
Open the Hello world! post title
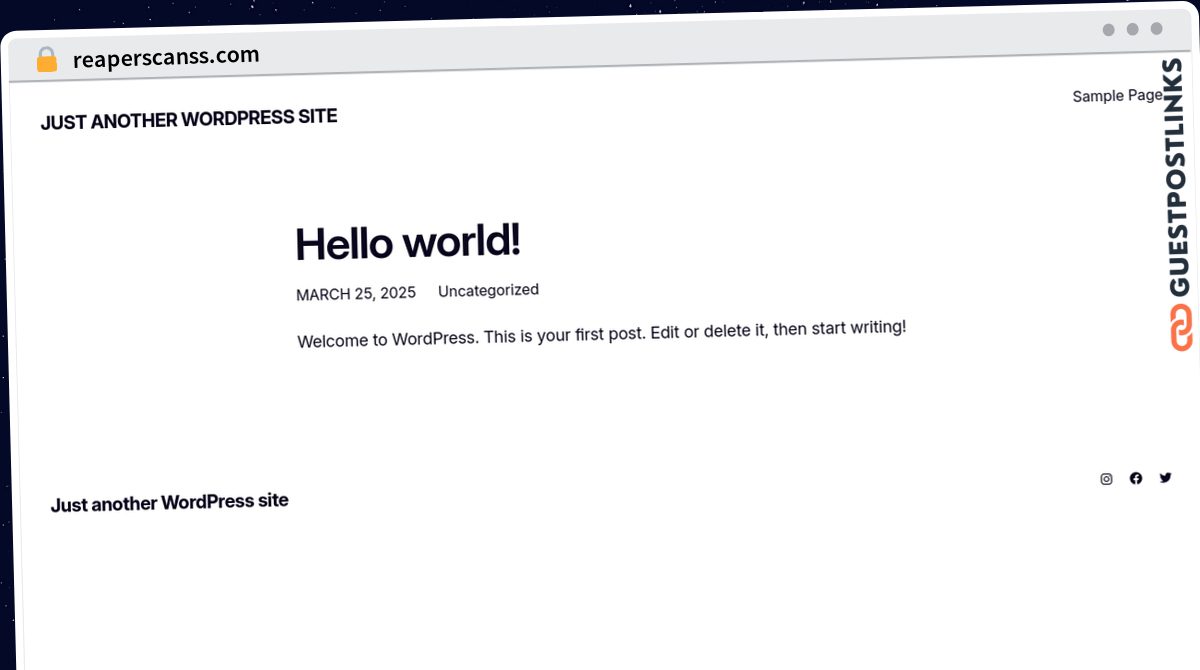pos(408,242)
